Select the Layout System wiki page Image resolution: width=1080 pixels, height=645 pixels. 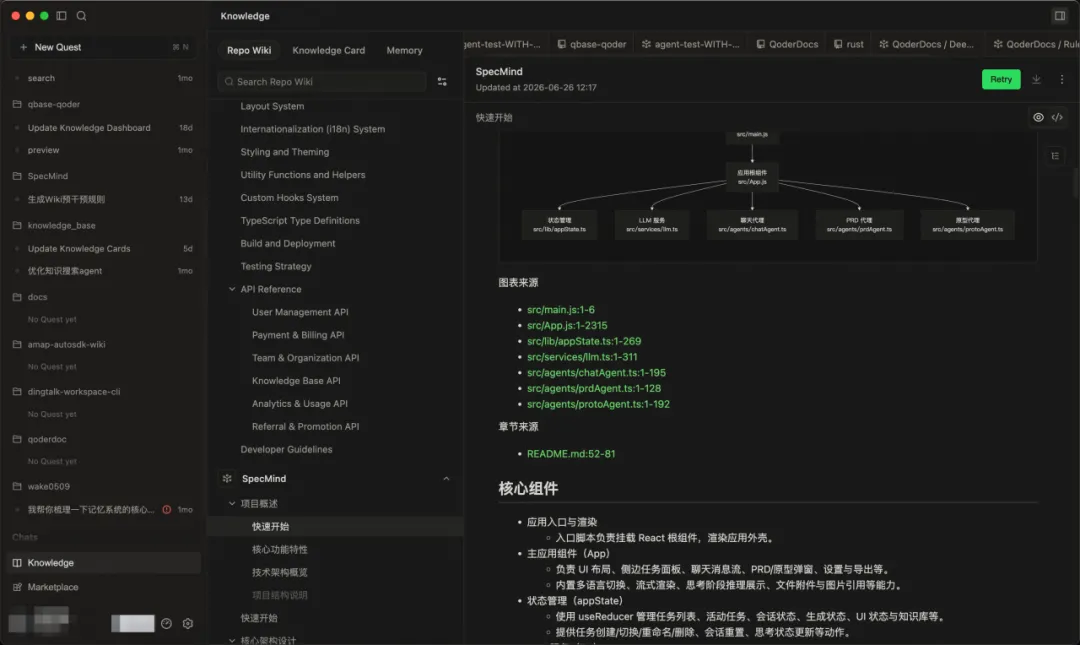tap(272, 106)
